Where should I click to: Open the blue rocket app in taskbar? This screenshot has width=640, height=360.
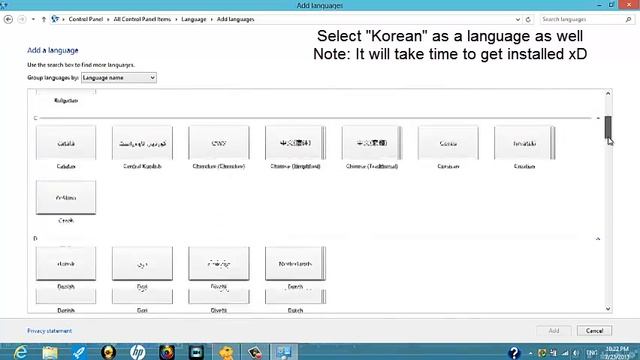tap(79, 352)
